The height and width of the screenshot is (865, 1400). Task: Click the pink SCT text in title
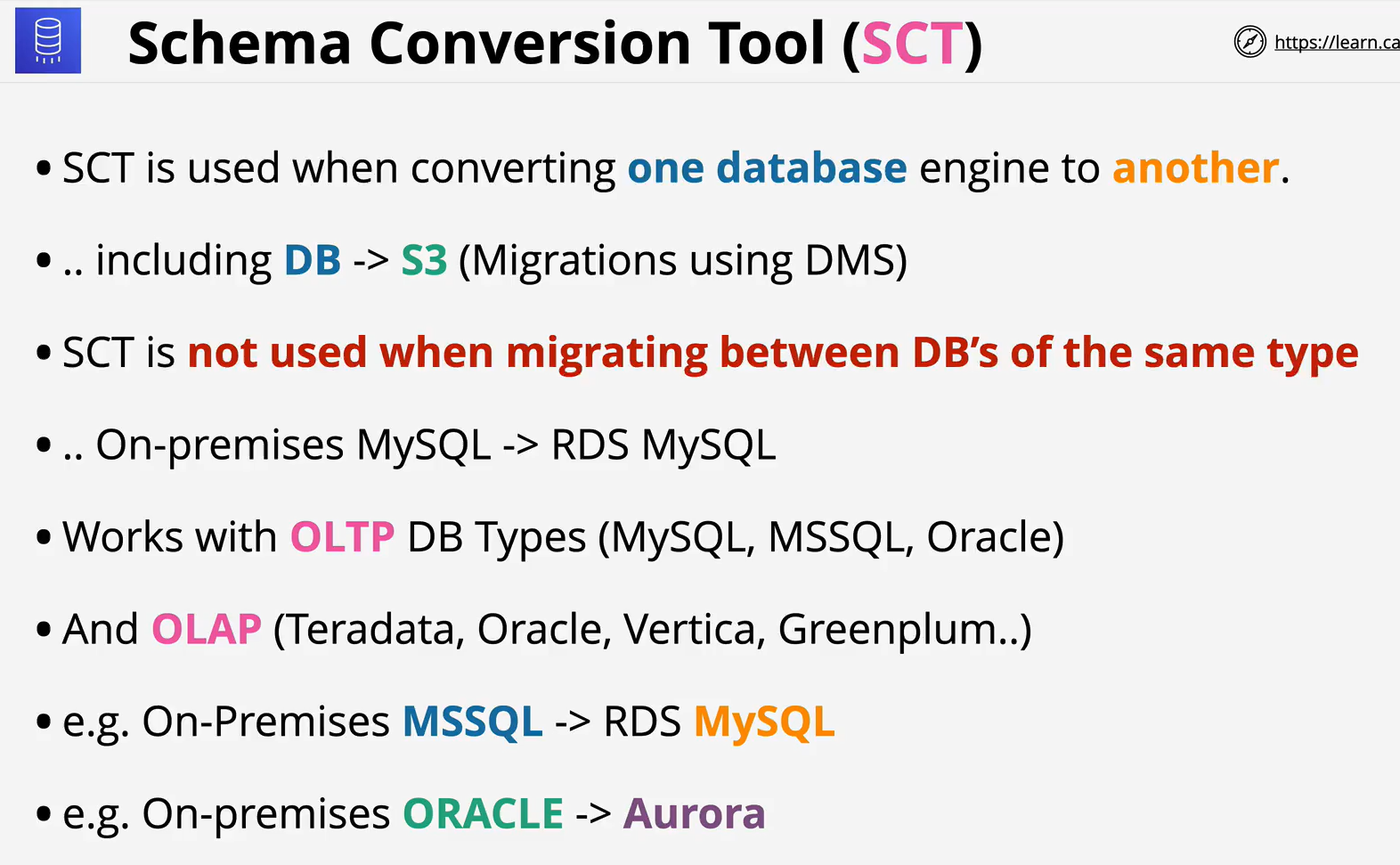(x=913, y=43)
